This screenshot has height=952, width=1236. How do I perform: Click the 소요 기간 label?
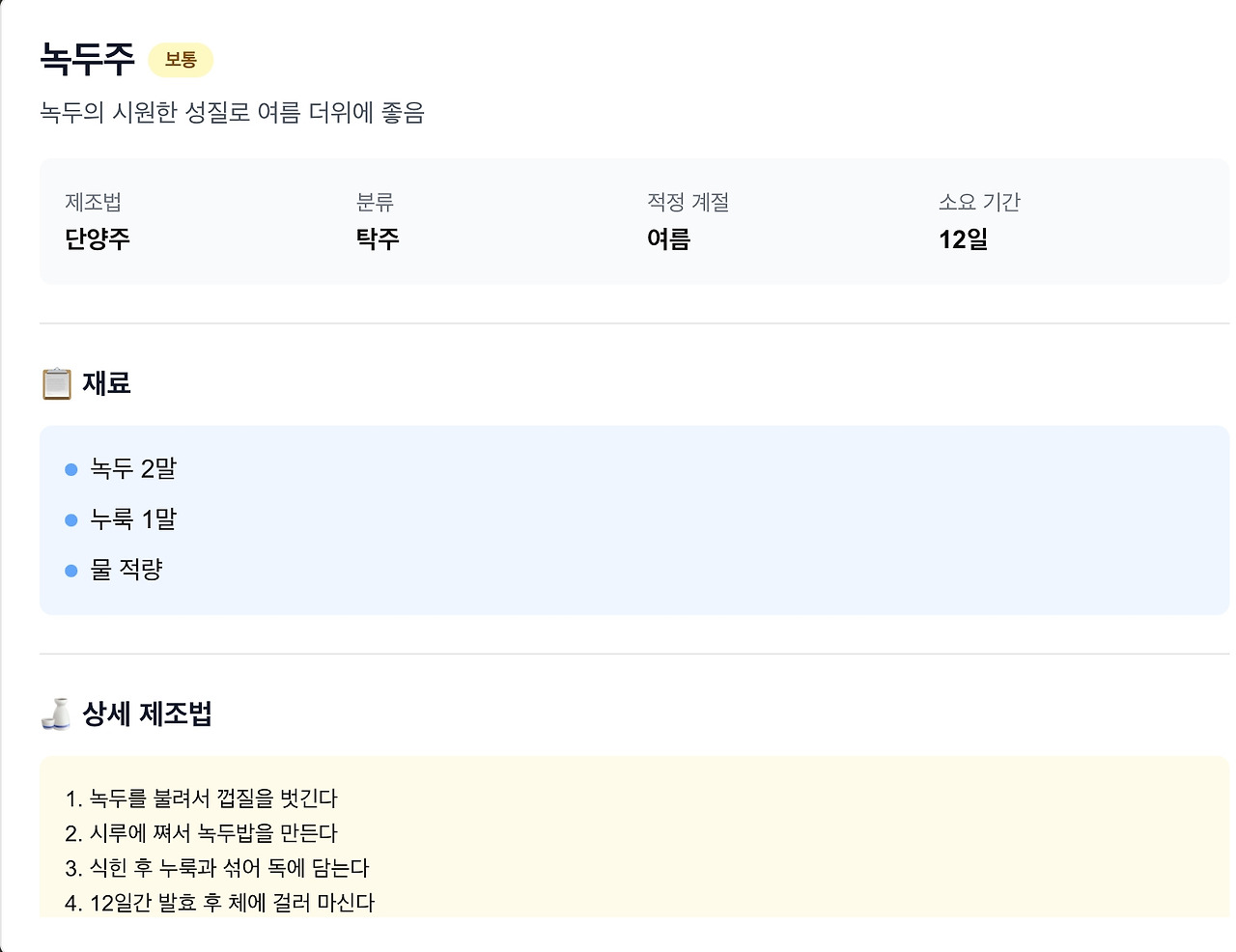[x=979, y=202]
